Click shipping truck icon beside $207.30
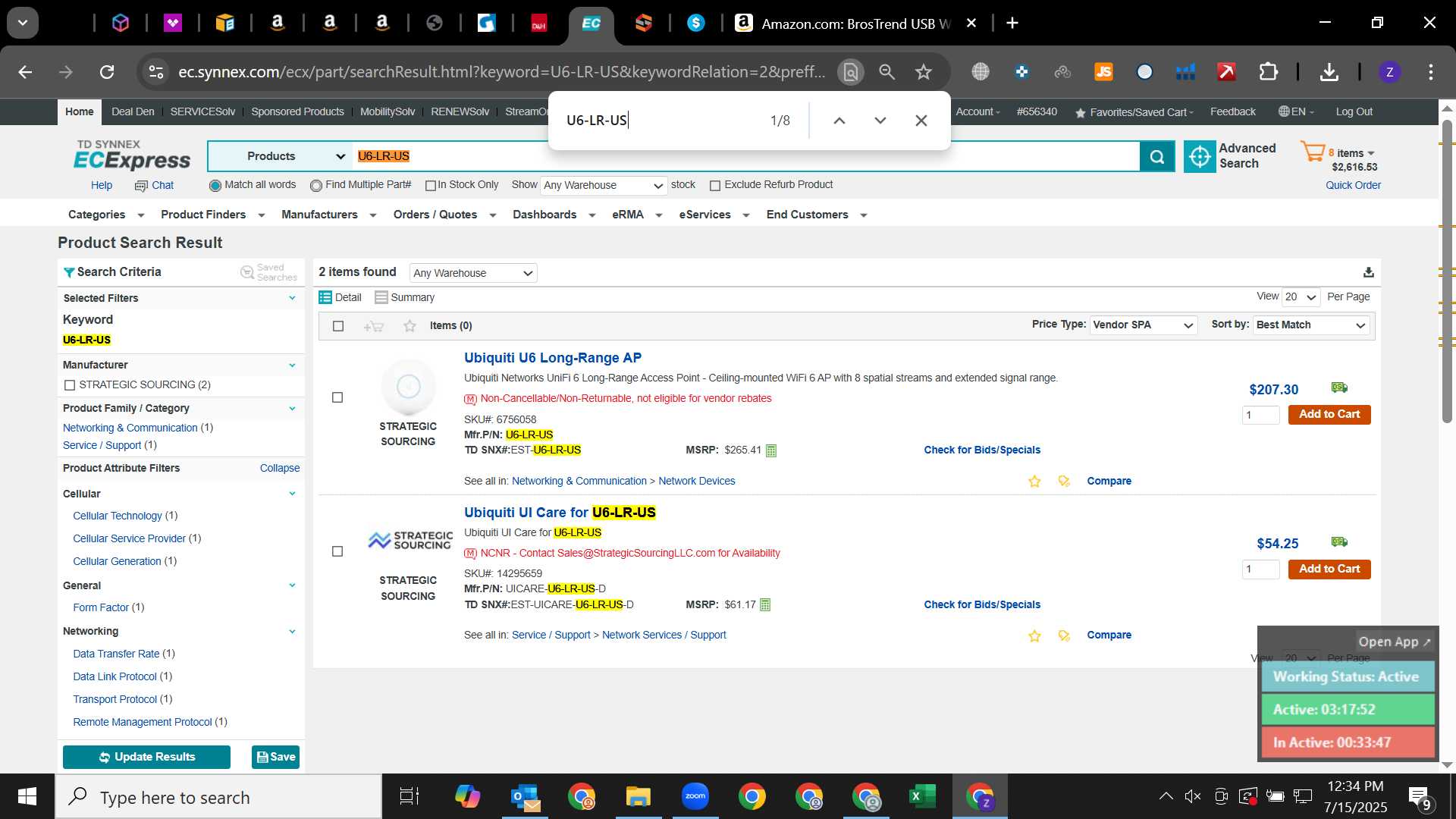The image size is (1456, 819). [1339, 388]
